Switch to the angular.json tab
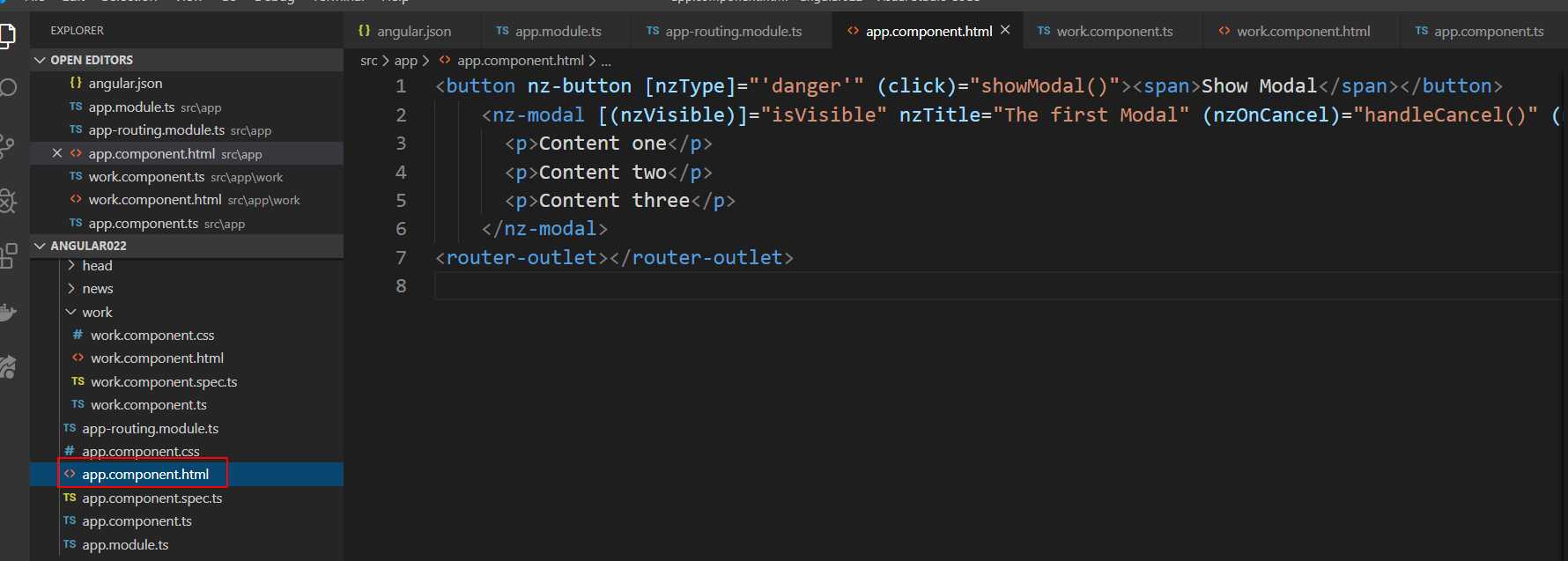The height and width of the screenshot is (561, 1568). point(413,31)
